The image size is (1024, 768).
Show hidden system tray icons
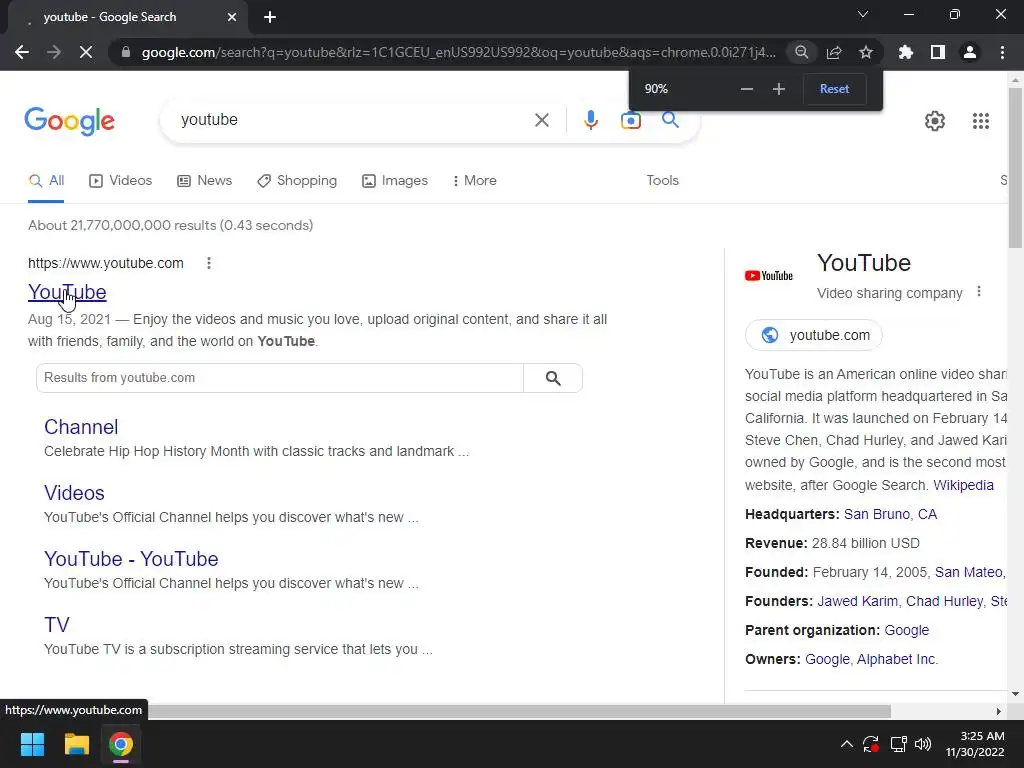(x=846, y=744)
